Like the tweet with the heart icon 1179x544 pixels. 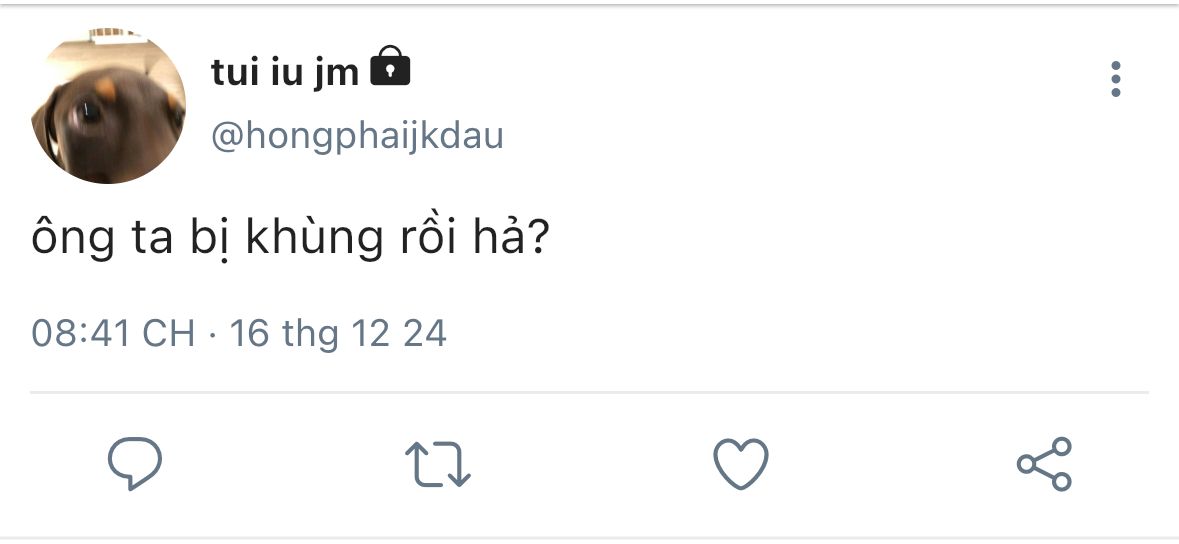[740, 464]
